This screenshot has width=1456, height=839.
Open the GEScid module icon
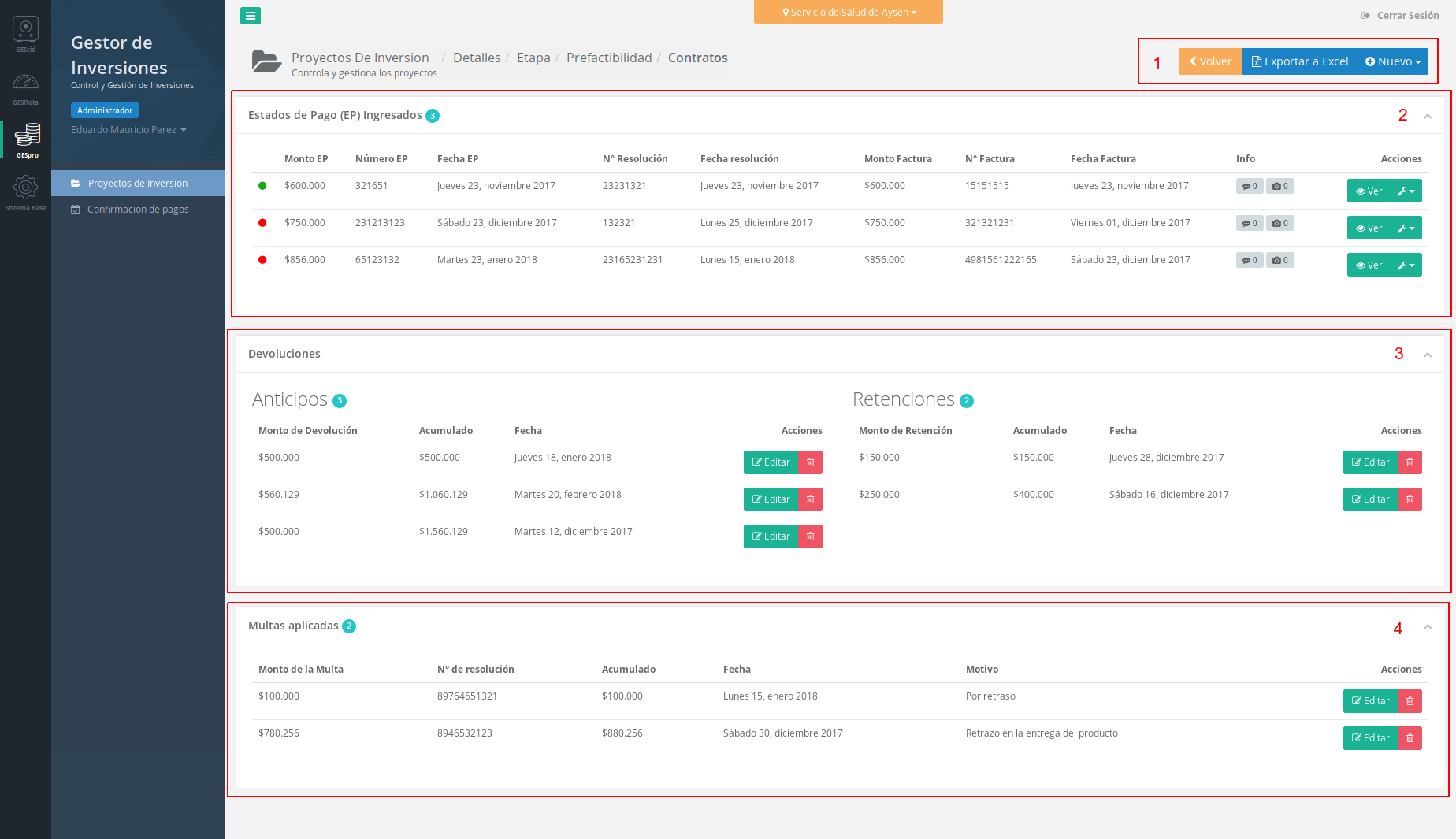click(25, 32)
